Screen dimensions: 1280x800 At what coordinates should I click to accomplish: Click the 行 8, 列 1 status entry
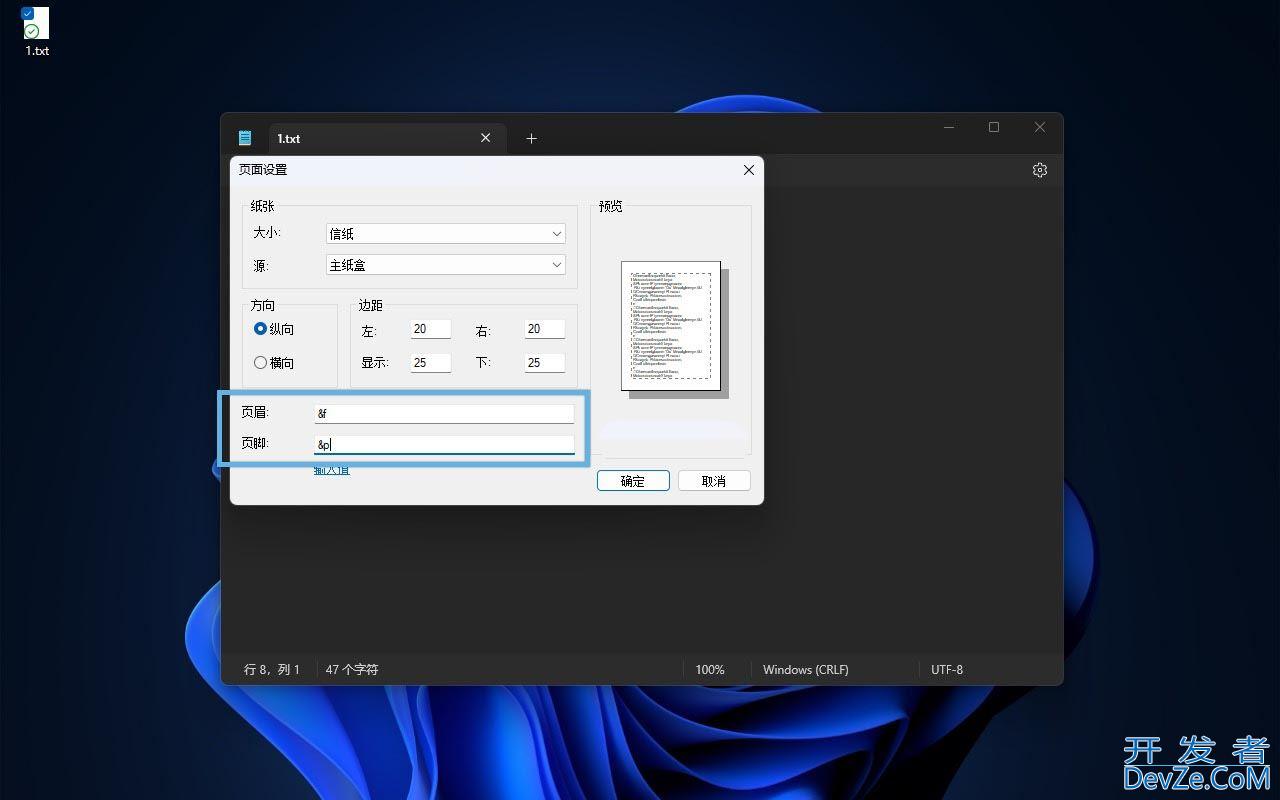tap(272, 670)
